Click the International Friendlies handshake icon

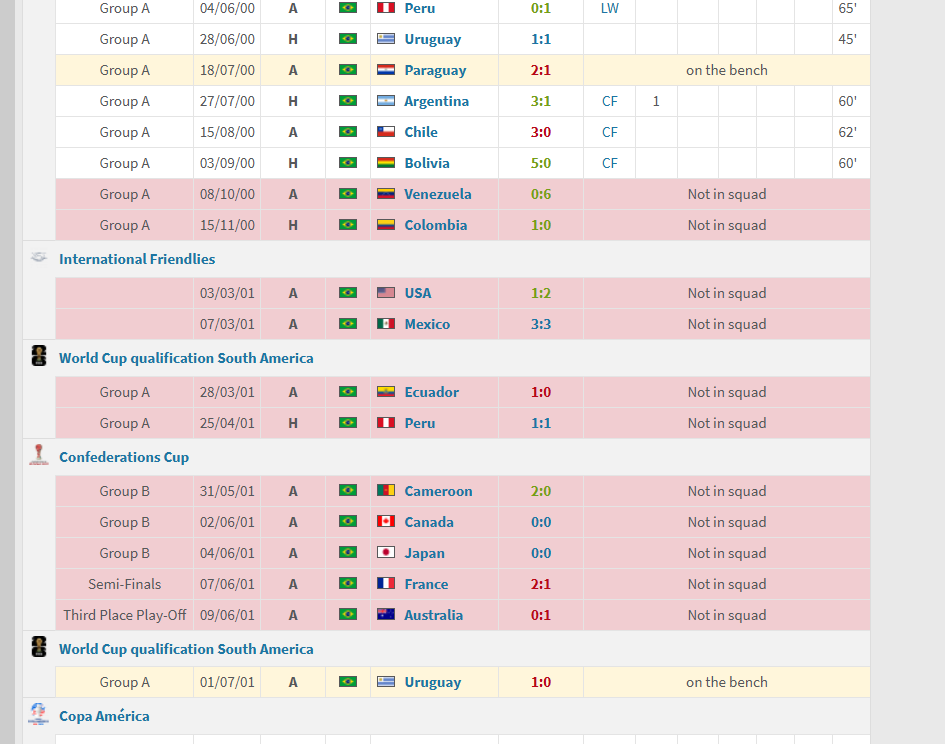(39, 257)
